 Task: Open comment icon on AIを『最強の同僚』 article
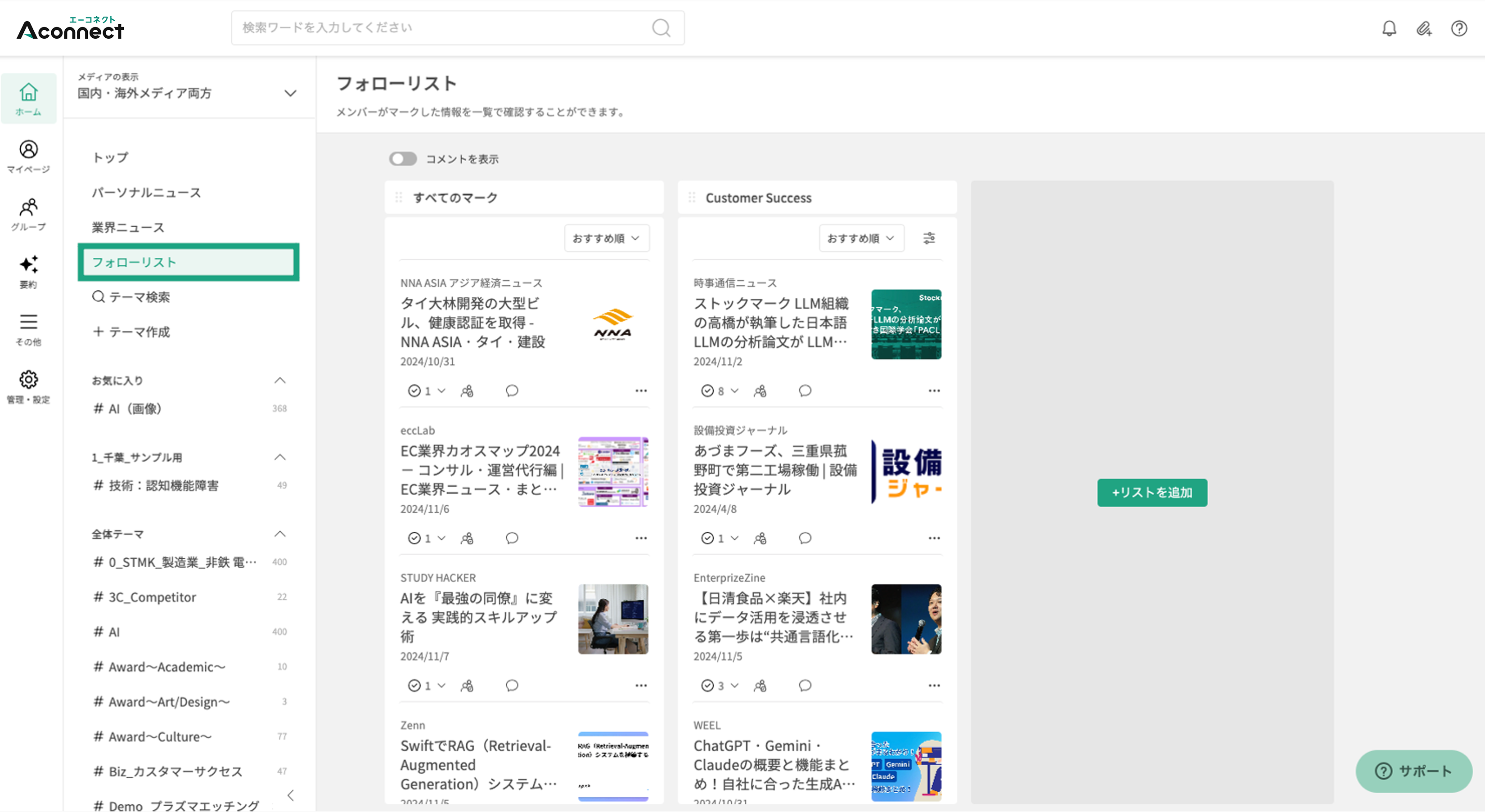[512, 686]
